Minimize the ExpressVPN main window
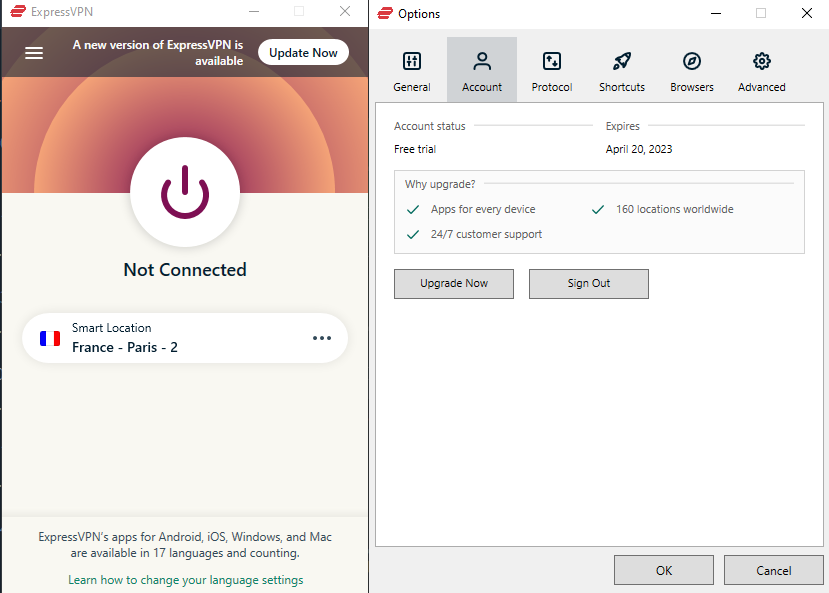The image size is (829, 593). 254,11
